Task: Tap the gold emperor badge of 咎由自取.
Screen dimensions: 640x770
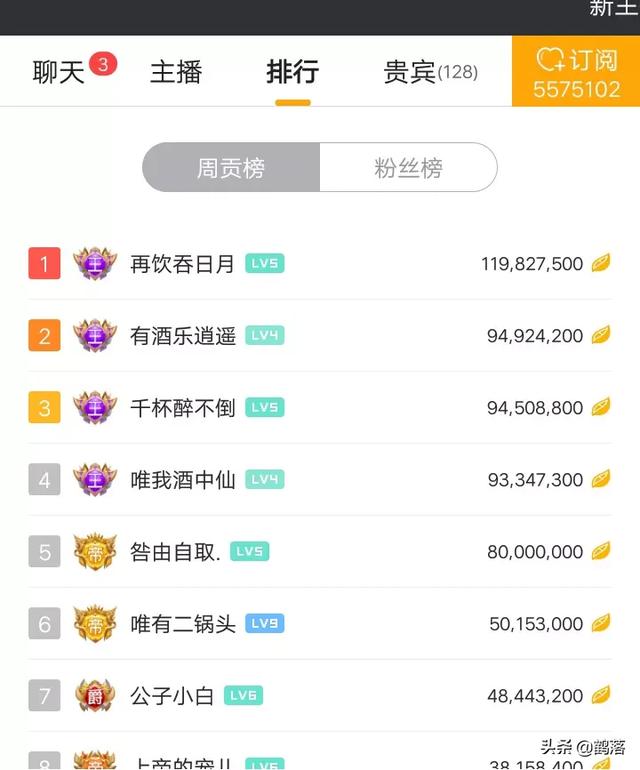Action: 95,552
